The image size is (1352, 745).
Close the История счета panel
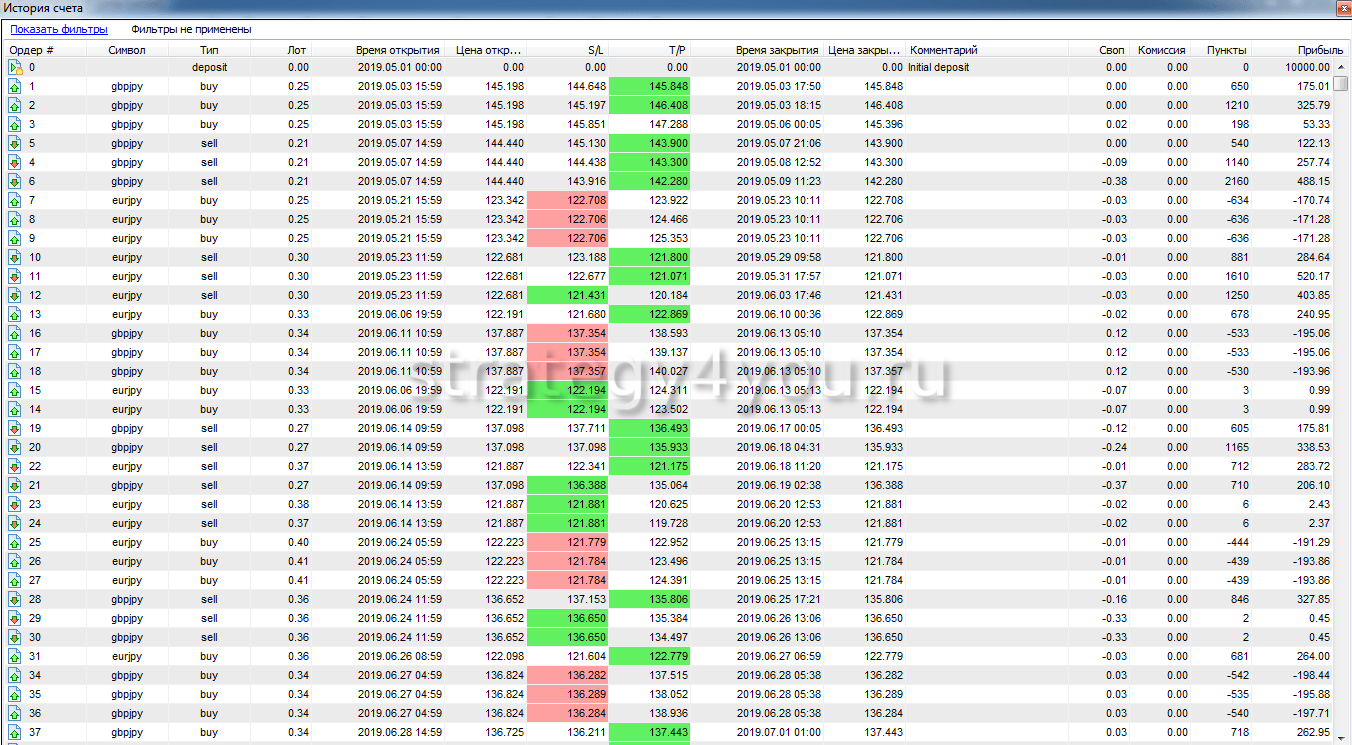point(1340,8)
